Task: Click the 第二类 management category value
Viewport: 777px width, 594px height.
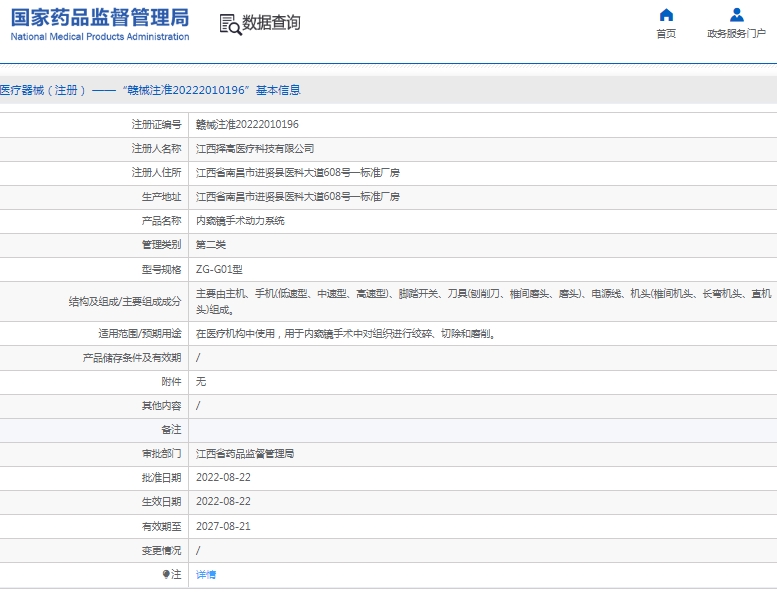Action: tap(211, 245)
